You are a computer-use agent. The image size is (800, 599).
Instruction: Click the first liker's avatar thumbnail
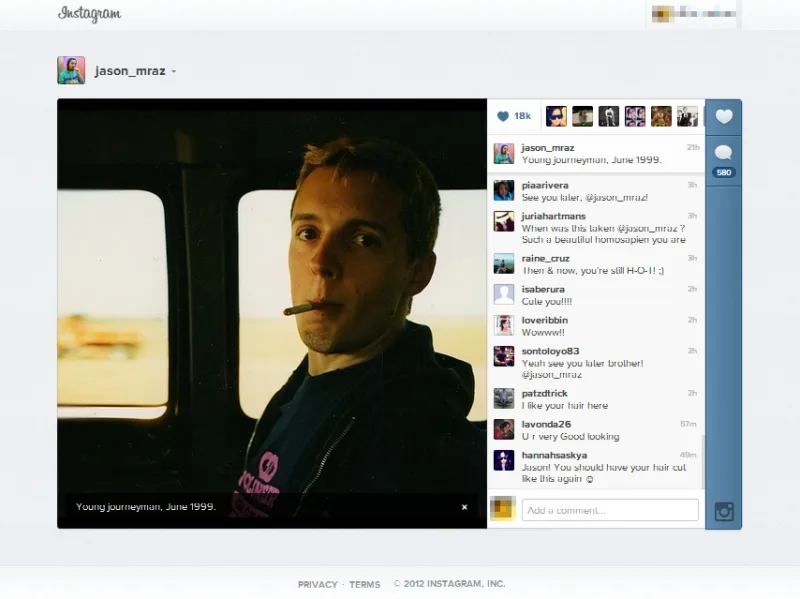pyautogui.click(x=556, y=116)
